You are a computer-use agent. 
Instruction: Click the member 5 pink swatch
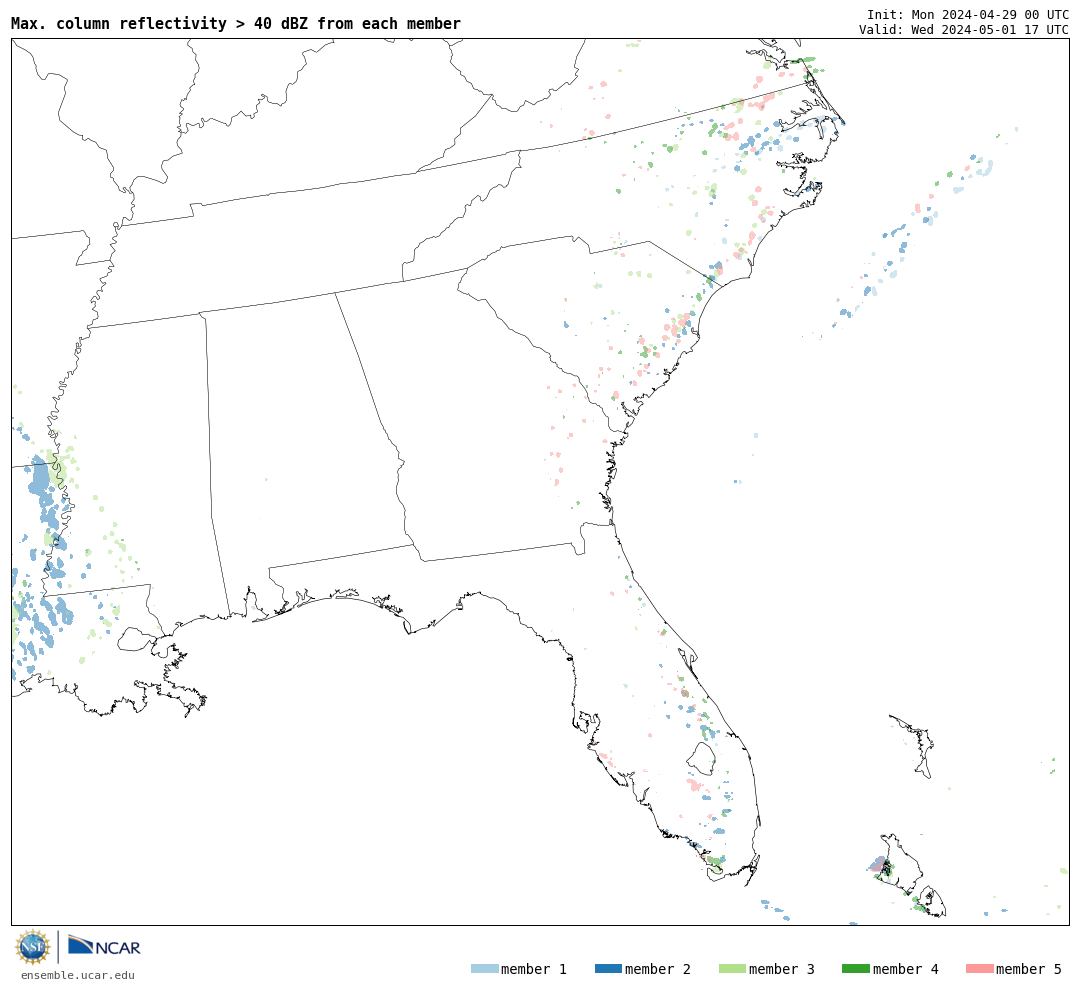tap(980, 969)
